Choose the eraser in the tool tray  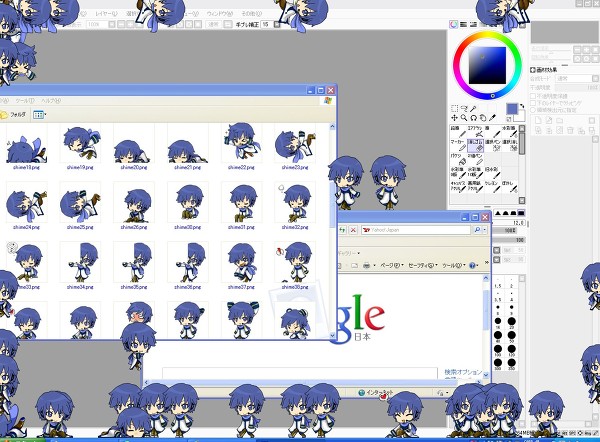tap(476, 145)
